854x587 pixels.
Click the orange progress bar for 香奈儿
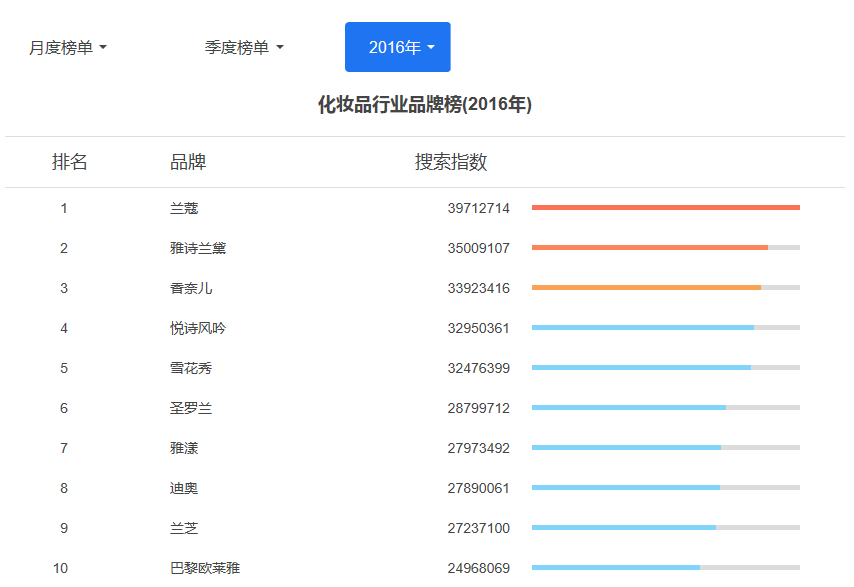[x=646, y=288]
